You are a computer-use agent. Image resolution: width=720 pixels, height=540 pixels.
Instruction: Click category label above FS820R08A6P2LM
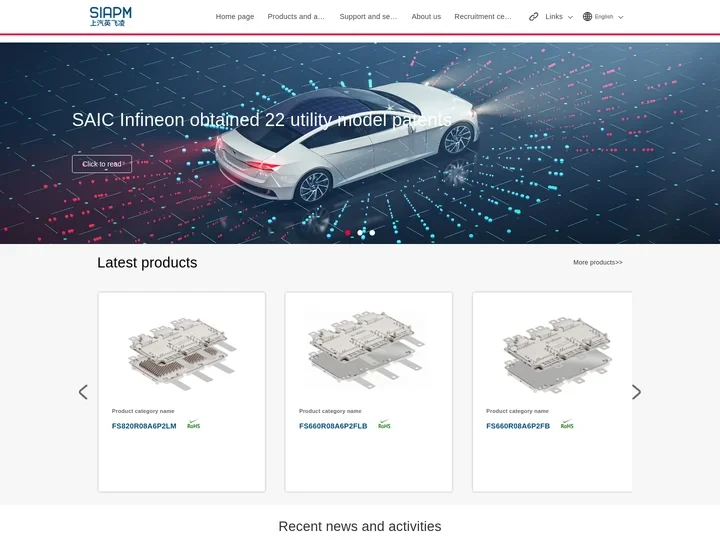pyautogui.click(x=143, y=411)
